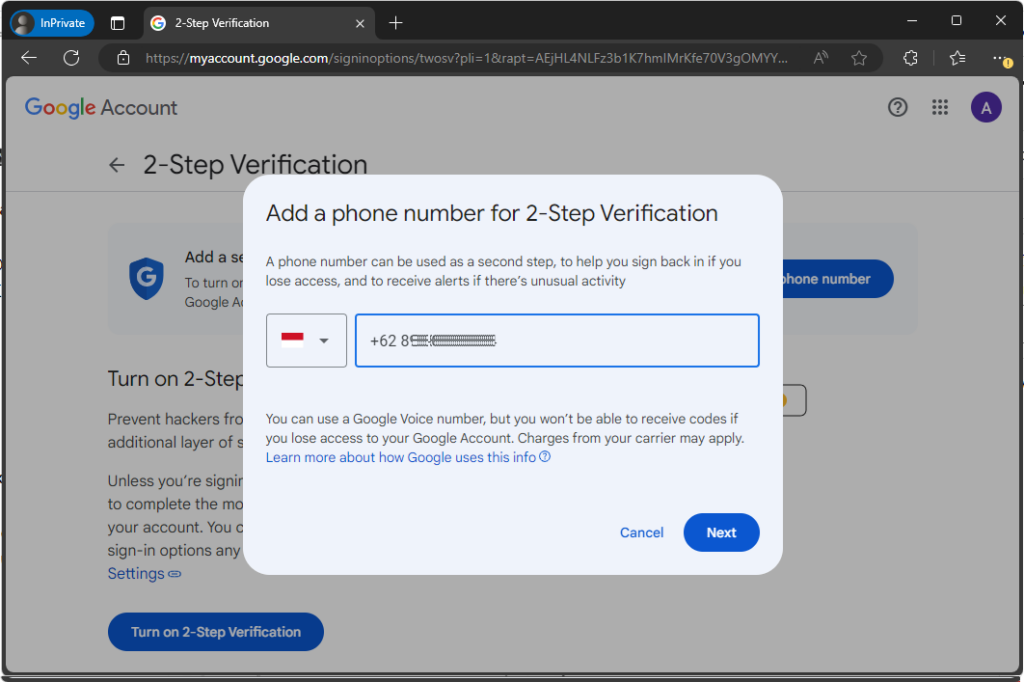Viewport: 1024px width, 682px height.
Task: Click the Help question mark icon
Action: [897, 108]
